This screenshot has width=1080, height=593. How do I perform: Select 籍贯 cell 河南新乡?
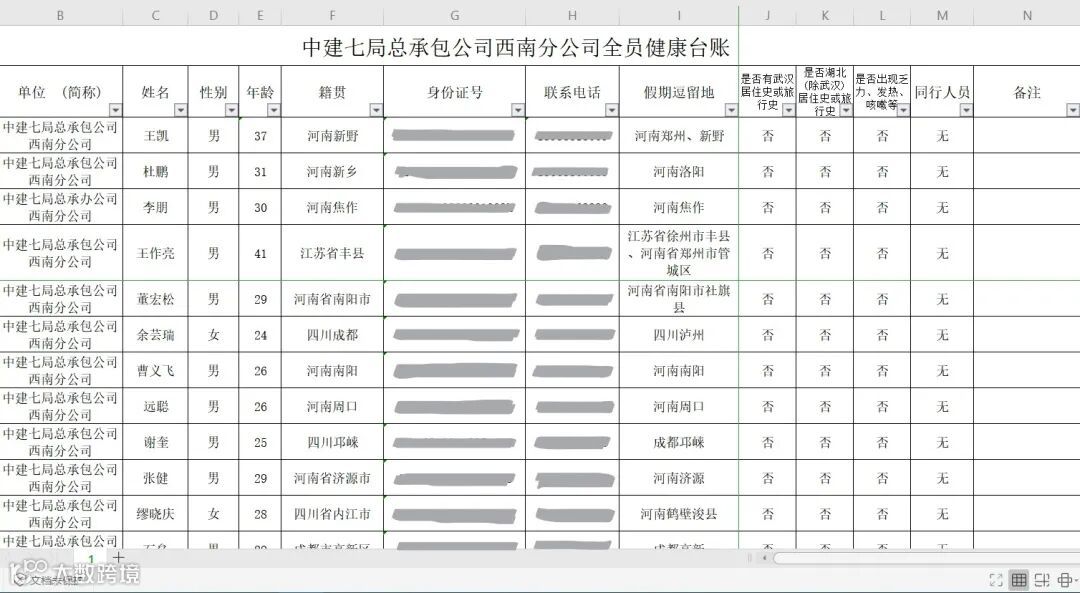pos(333,171)
